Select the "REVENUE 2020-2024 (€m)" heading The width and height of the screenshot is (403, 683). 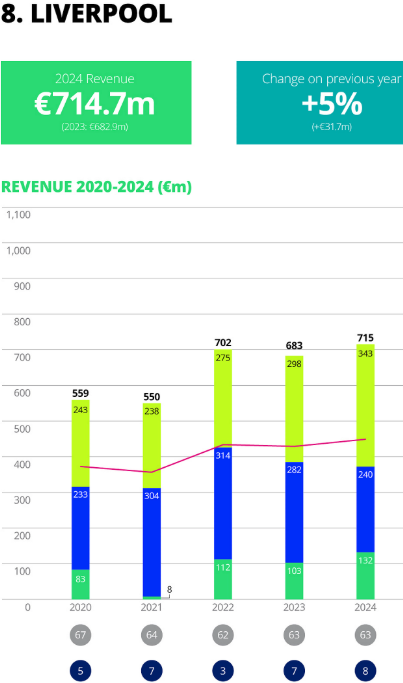(96, 187)
